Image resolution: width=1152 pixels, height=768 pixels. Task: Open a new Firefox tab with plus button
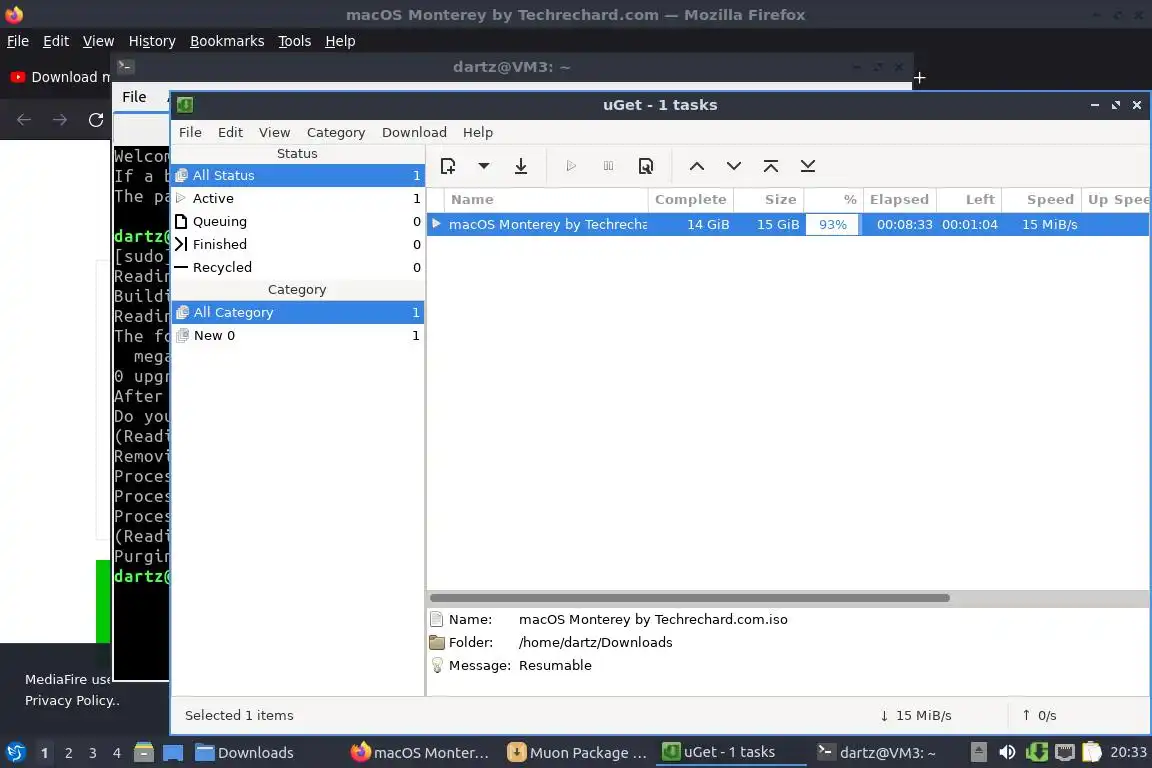click(x=920, y=78)
